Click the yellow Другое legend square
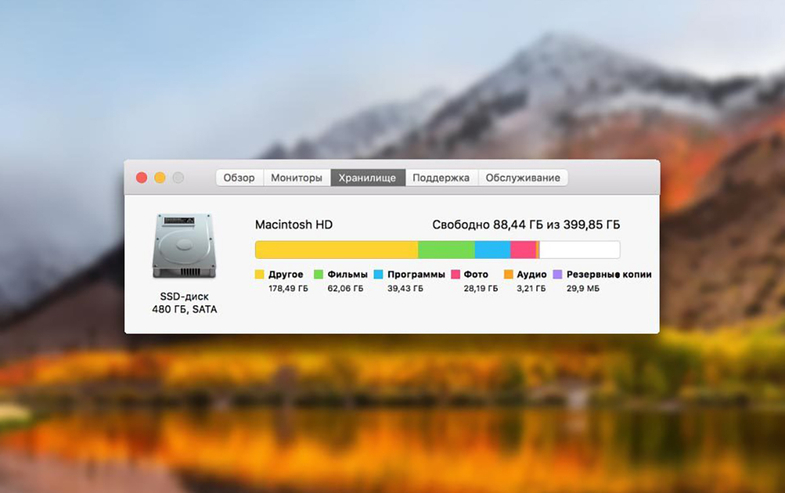Image resolution: width=785 pixels, height=493 pixels. (x=260, y=274)
